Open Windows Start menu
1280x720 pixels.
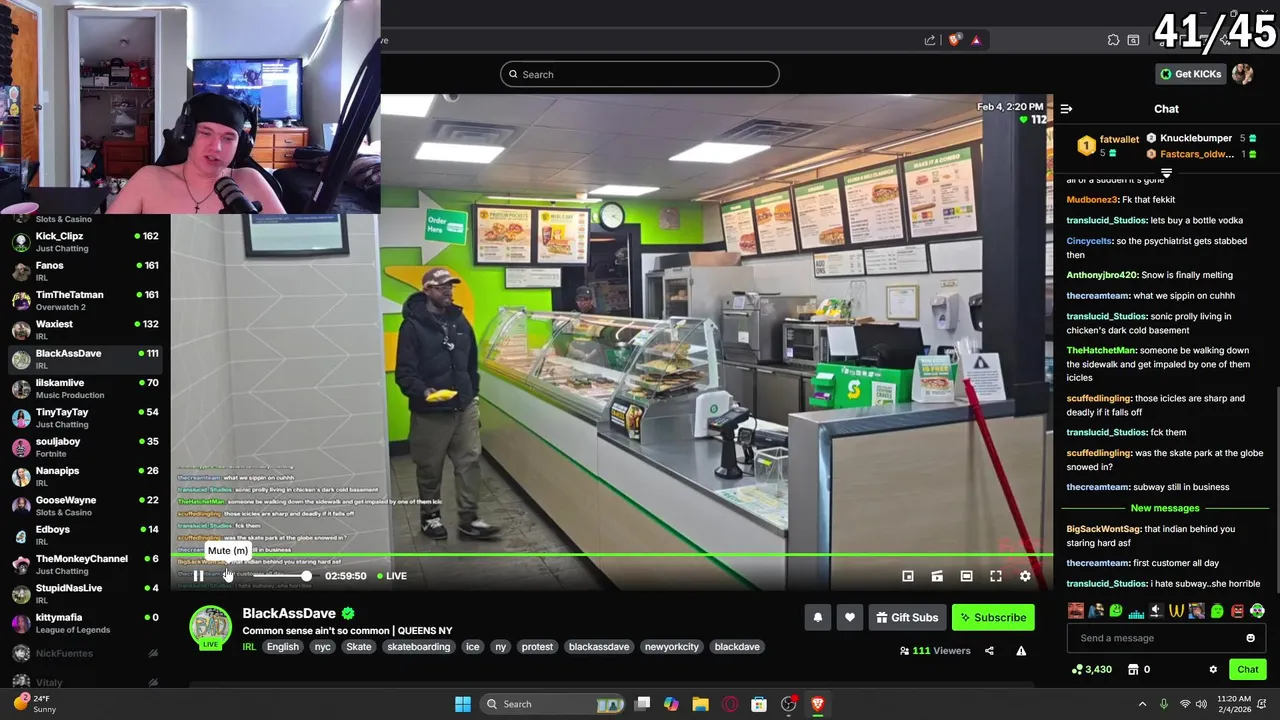click(x=463, y=704)
